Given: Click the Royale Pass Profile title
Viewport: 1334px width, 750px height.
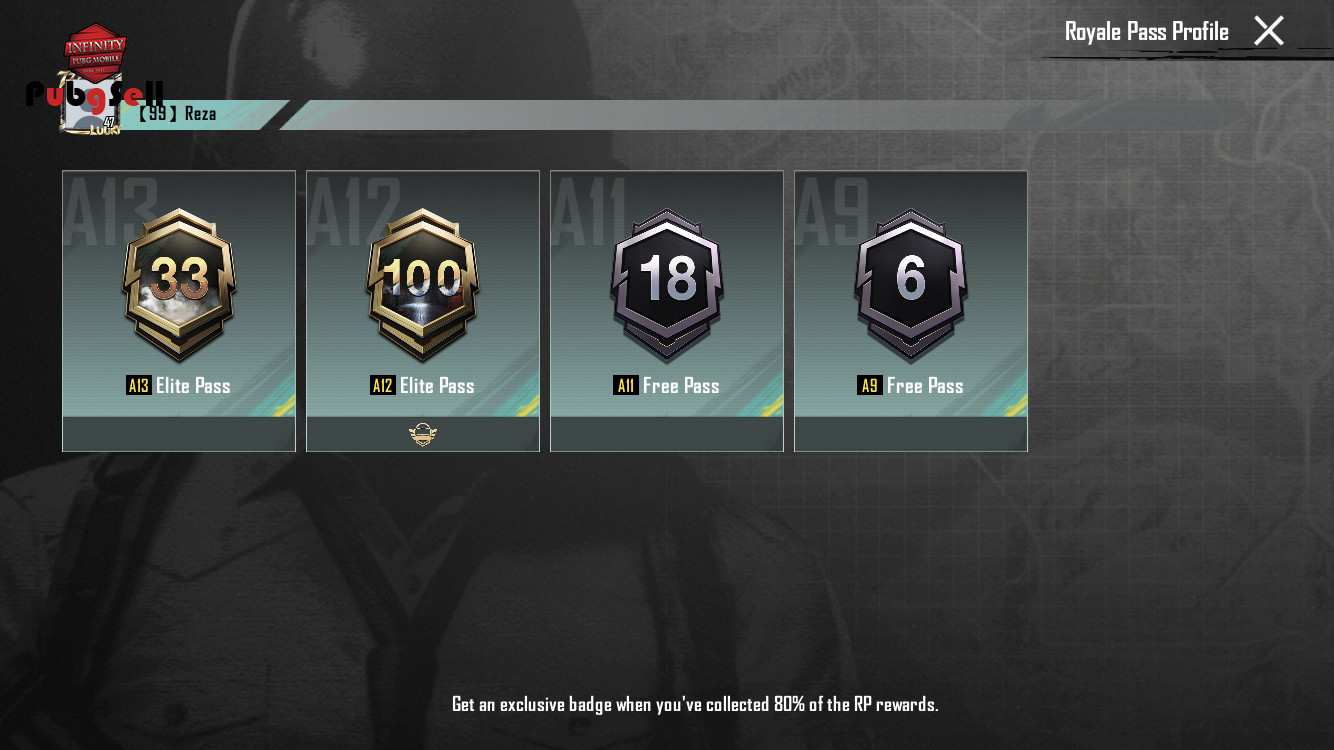Looking at the screenshot, I should 1146,31.
